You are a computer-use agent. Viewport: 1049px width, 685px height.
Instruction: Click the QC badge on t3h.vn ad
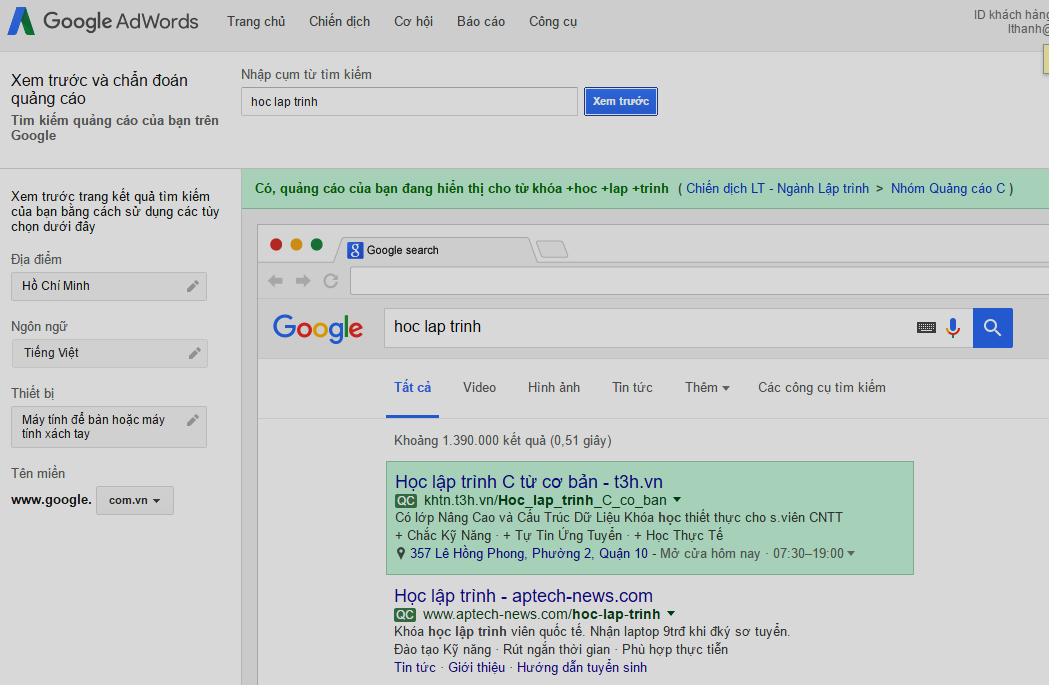point(406,500)
